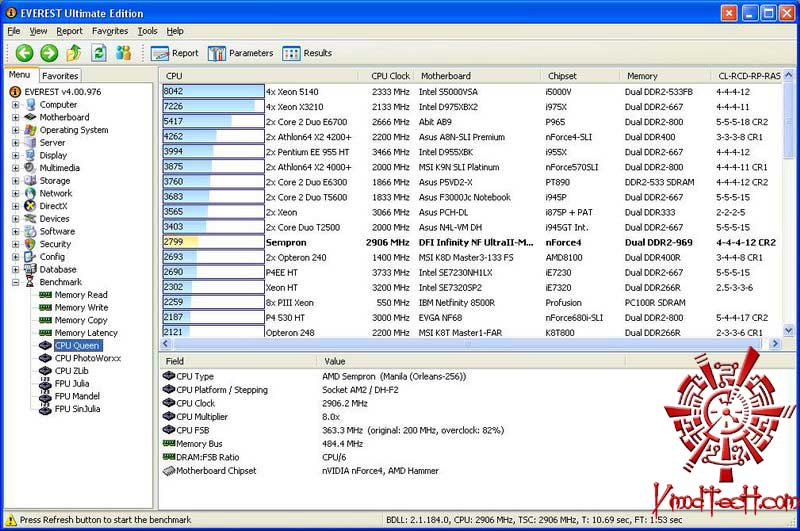Open the View menu
The height and width of the screenshot is (531, 800).
click(x=38, y=31)
